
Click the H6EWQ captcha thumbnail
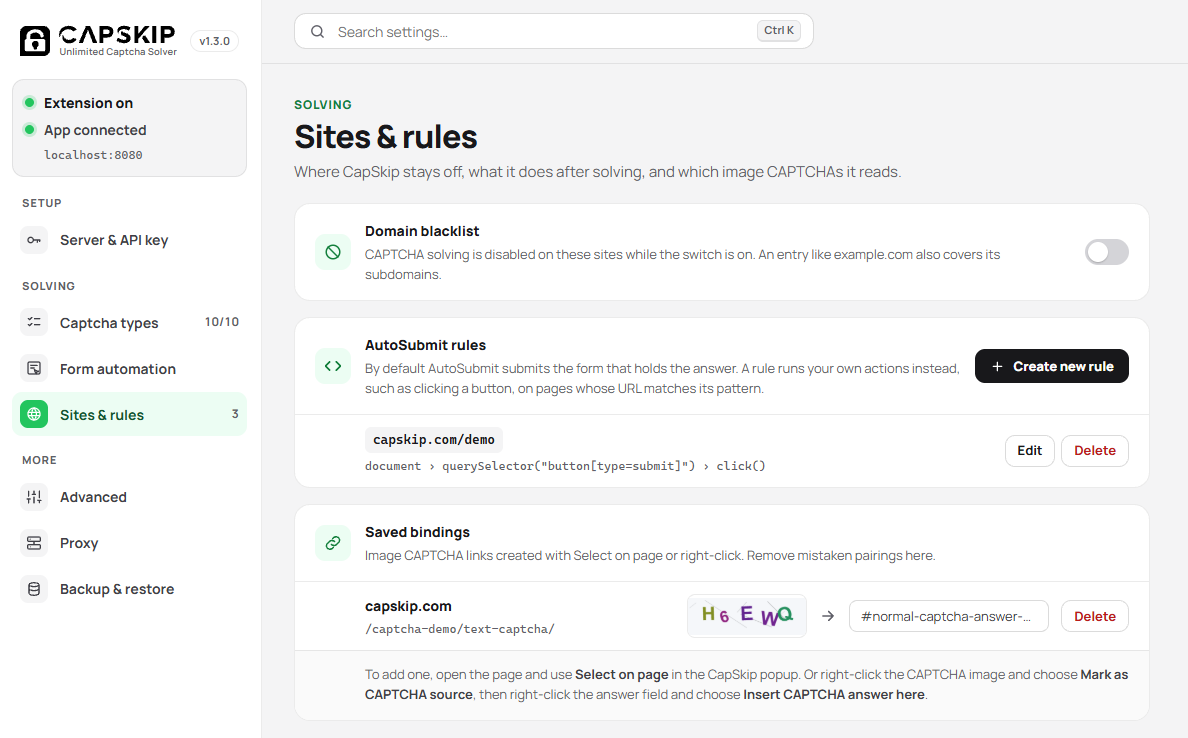coord(747,616)
